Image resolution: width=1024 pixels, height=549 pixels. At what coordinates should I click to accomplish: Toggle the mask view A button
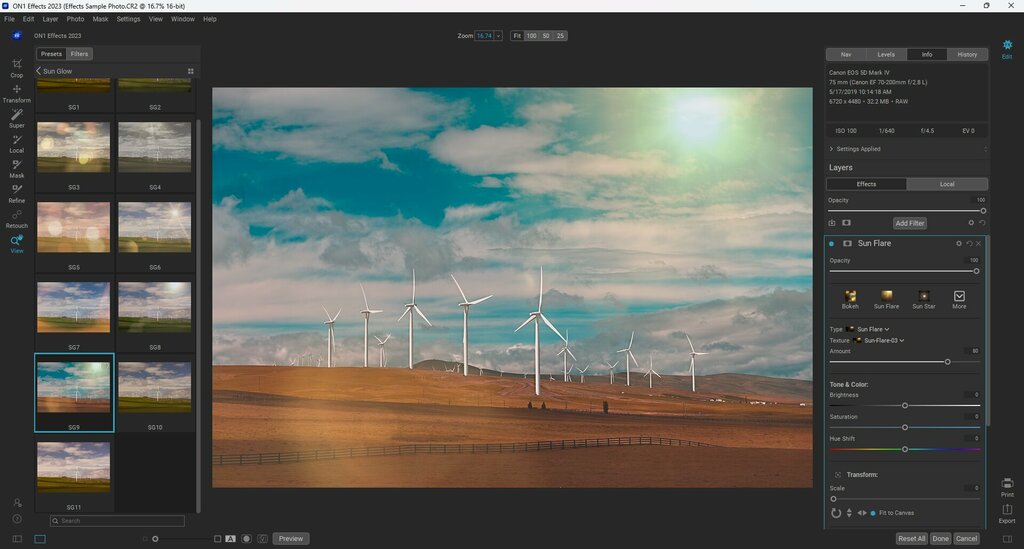click(231, 539)
